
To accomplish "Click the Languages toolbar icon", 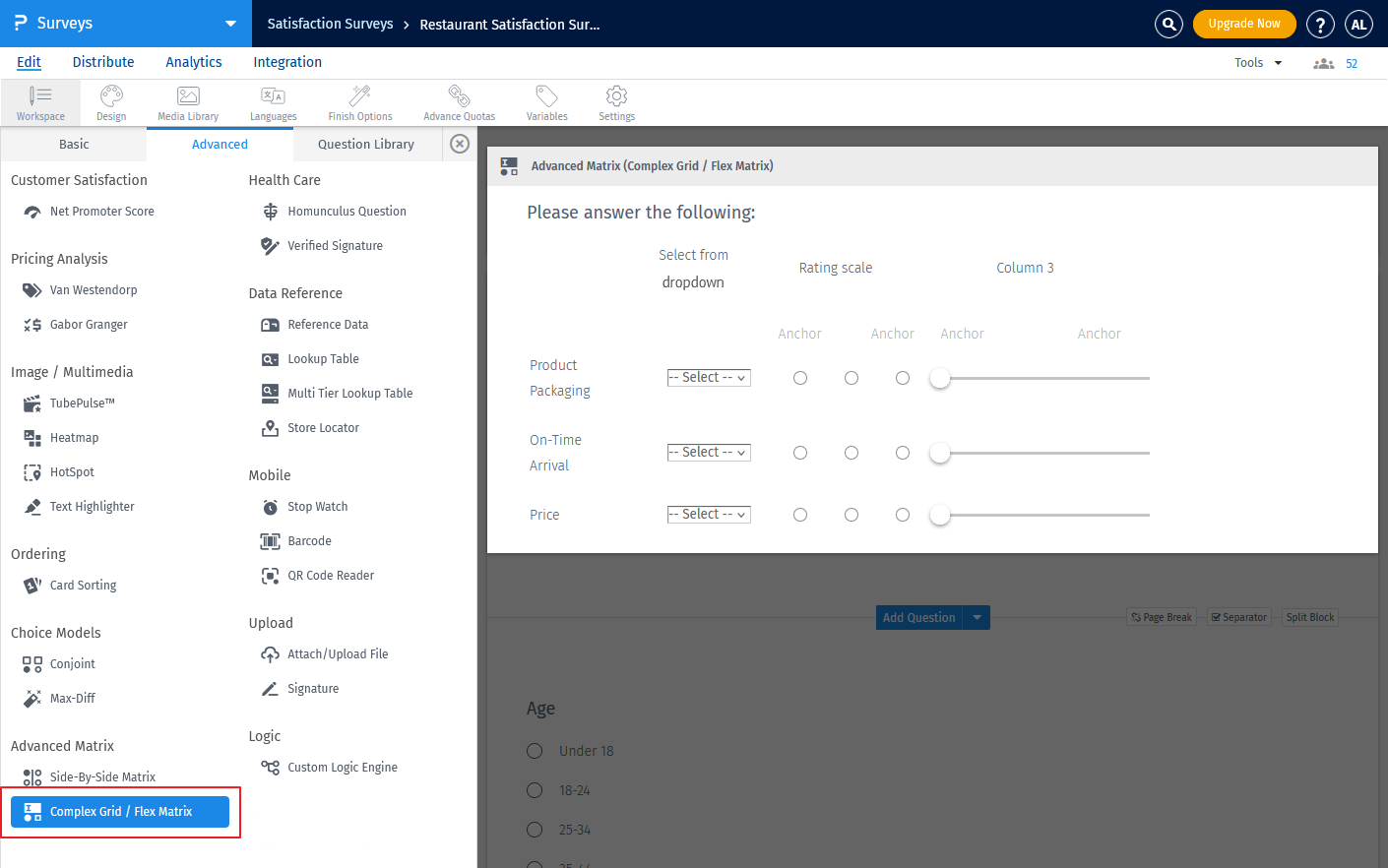I will pos(273,96).
